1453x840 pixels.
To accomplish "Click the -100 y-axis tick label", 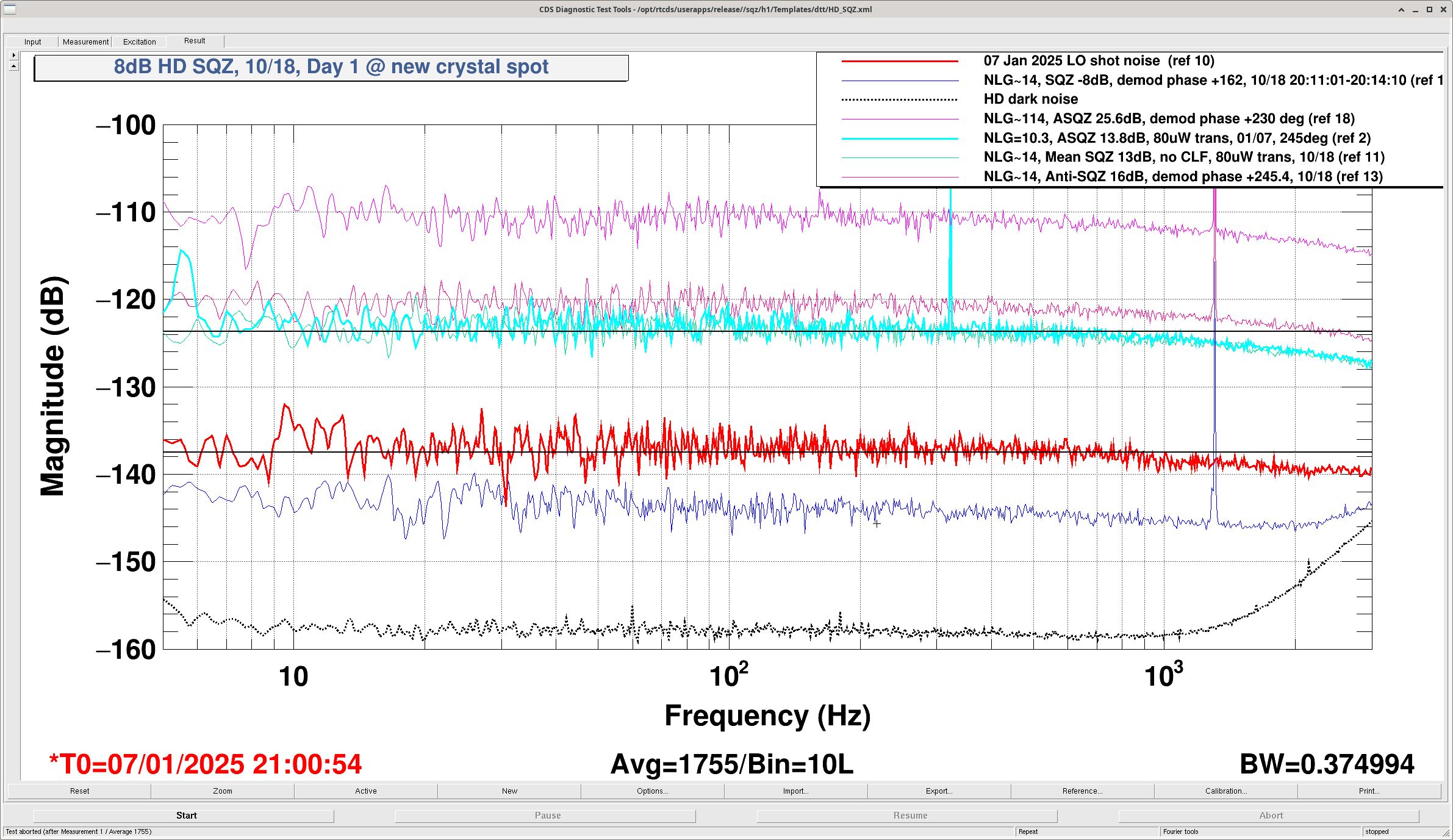I will (126, 126).
